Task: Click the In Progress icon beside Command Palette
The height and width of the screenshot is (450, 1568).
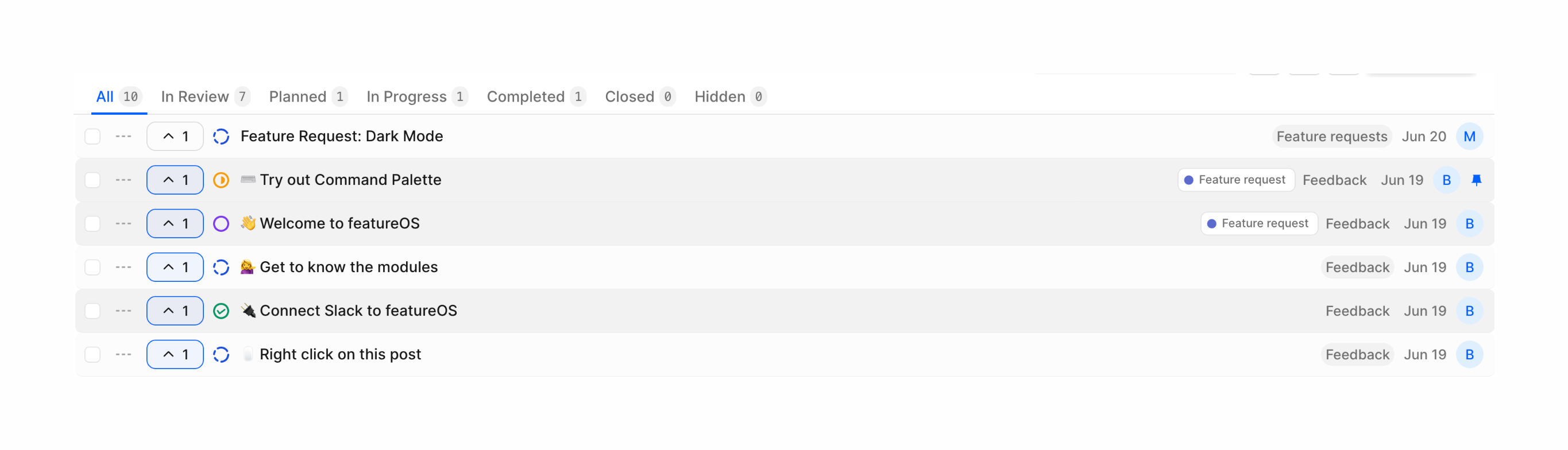Action: point(221,180)
